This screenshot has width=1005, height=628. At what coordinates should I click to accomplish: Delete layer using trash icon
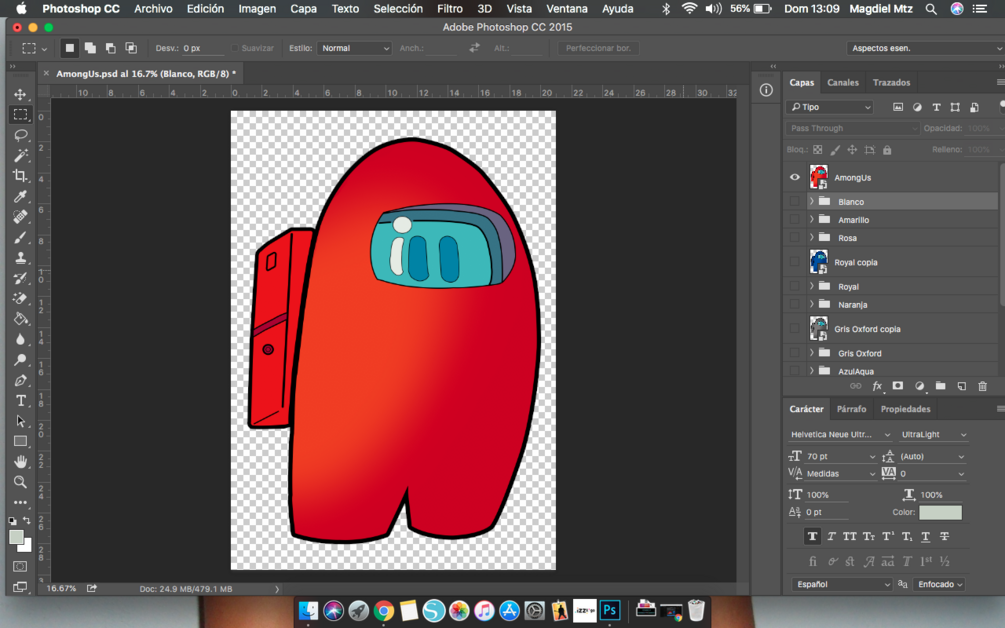982,386
